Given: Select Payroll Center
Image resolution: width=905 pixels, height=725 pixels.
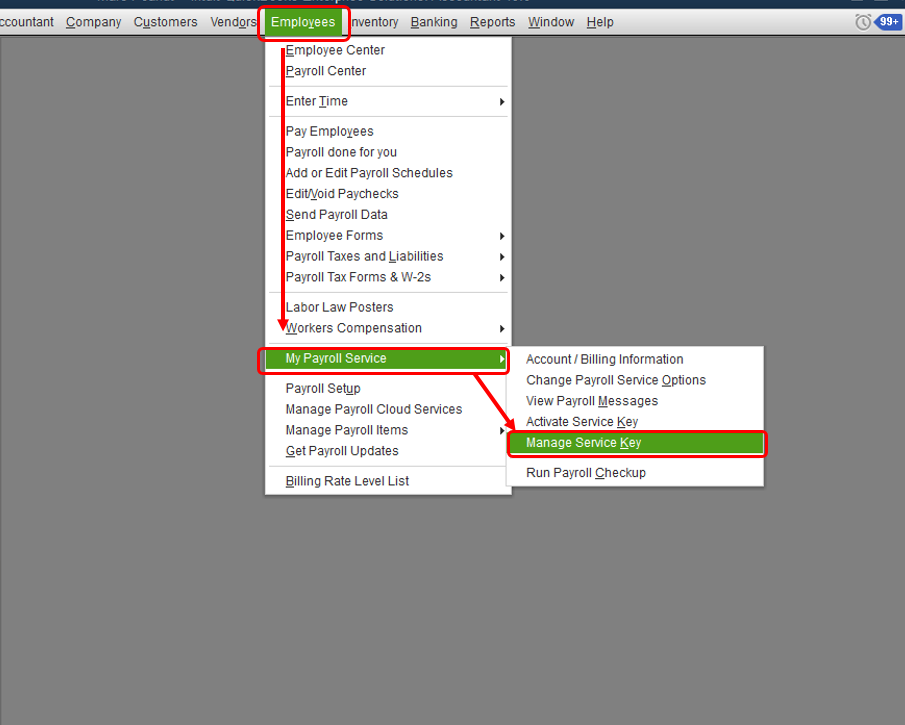Looking at the screenshot, I should coord(388,71).
